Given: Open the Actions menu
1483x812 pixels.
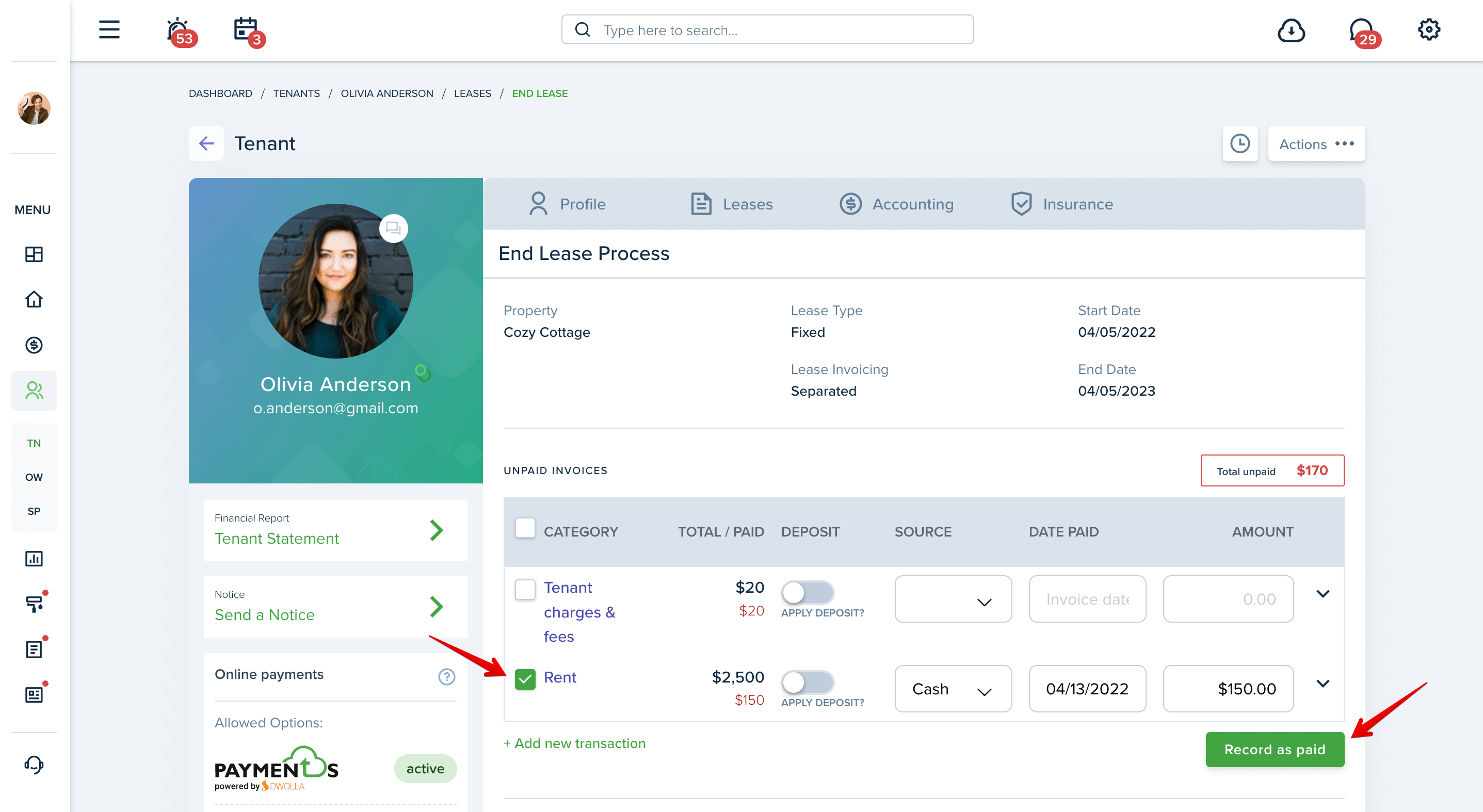Looking at the screenshot, I should (x=1316, y=143).
